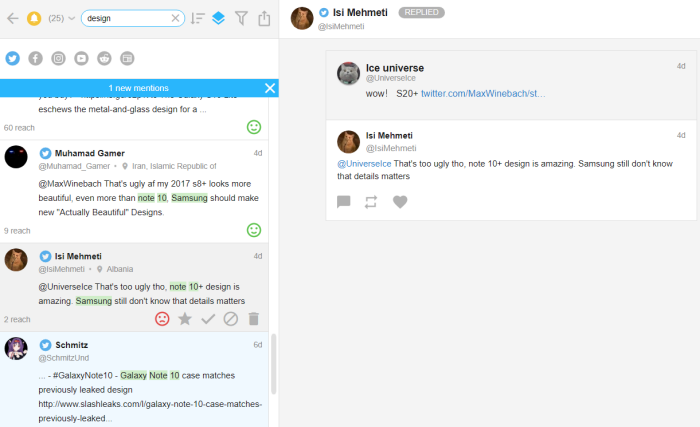This screenshot has width=700, height=427.
Task: Set sentiment smiley on 60 reach mention
Action: click(254, 127)
